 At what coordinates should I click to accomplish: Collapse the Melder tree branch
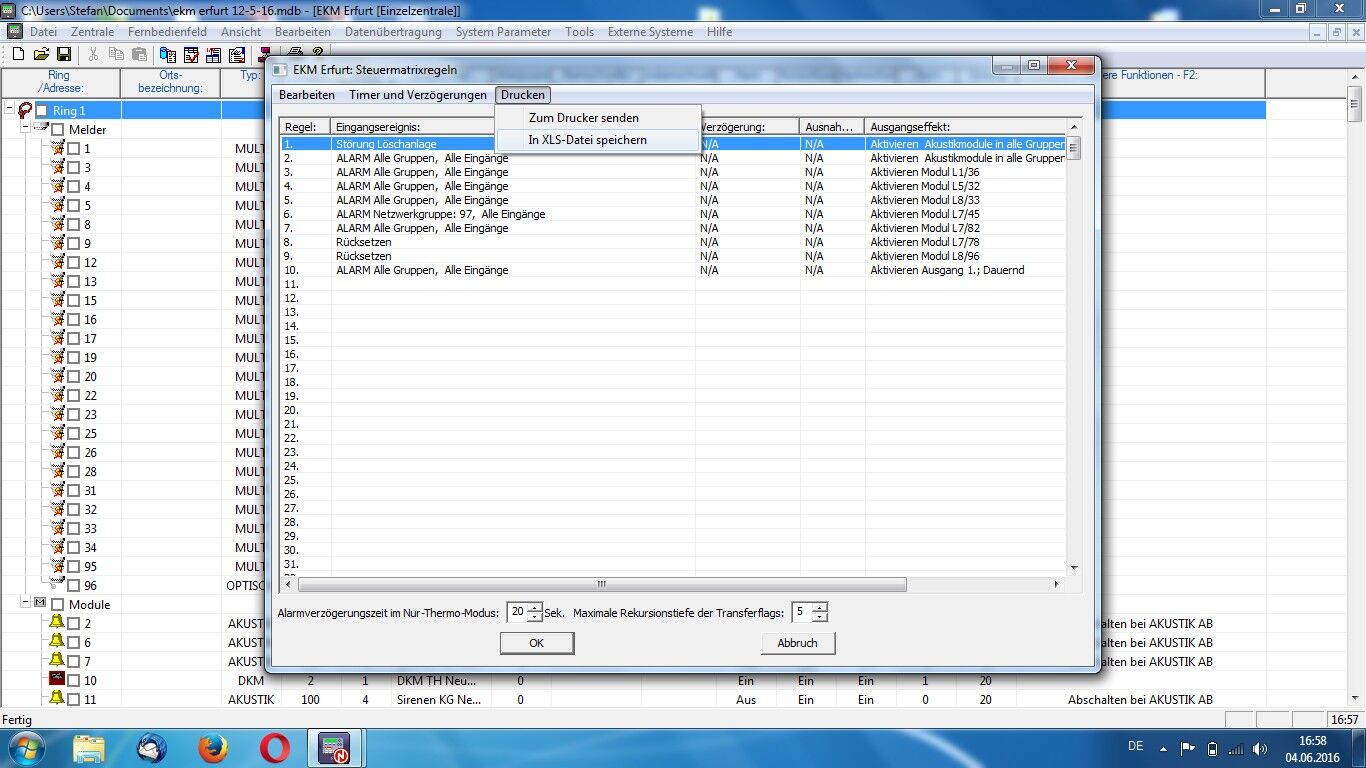25,129
